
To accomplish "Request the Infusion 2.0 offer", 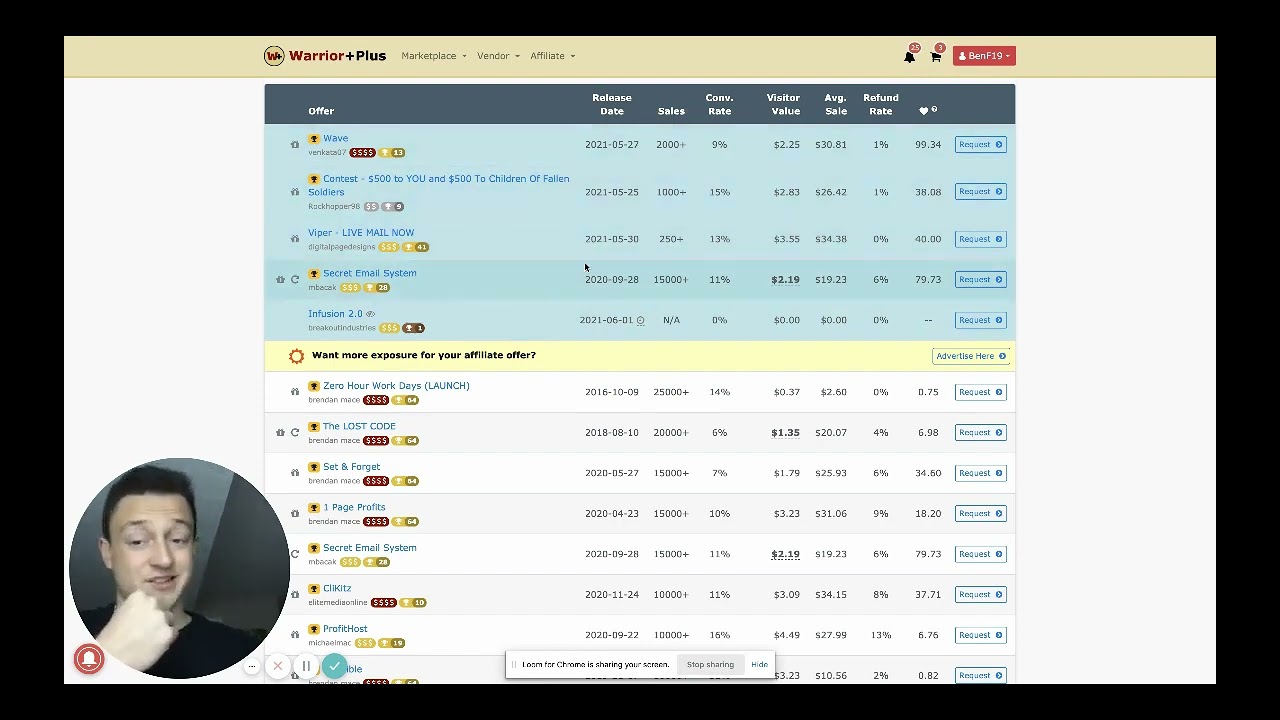I will pyautogui.click(x=980, y=320).
